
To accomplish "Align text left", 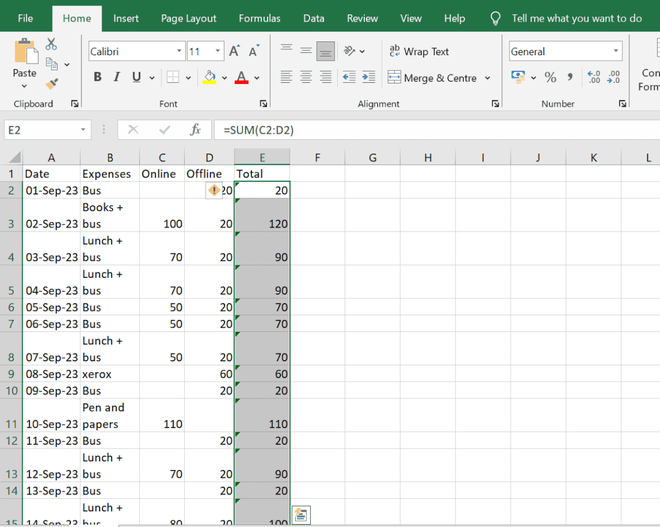I will 286,77.
